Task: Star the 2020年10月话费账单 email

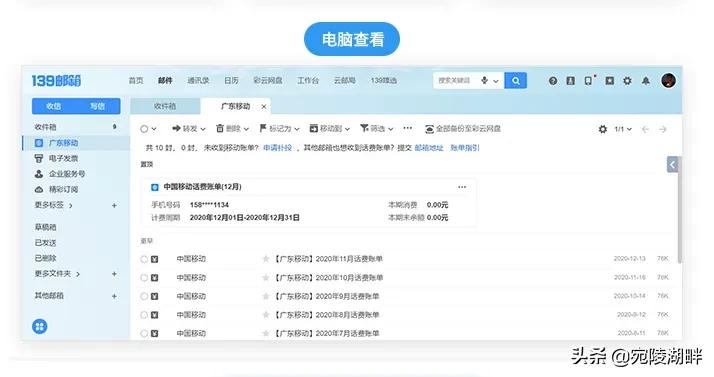Action: [x=266, y=278]
